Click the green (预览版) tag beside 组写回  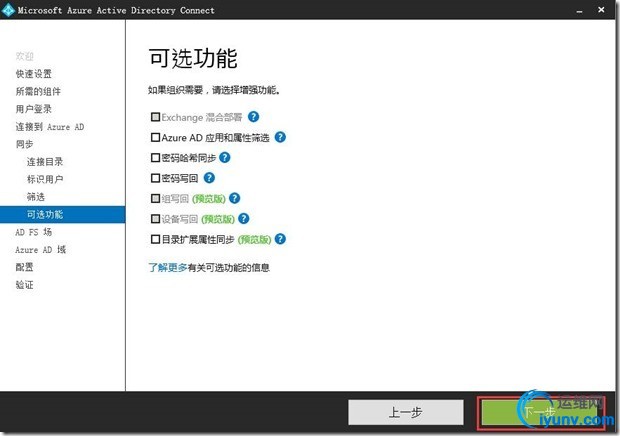209,199
